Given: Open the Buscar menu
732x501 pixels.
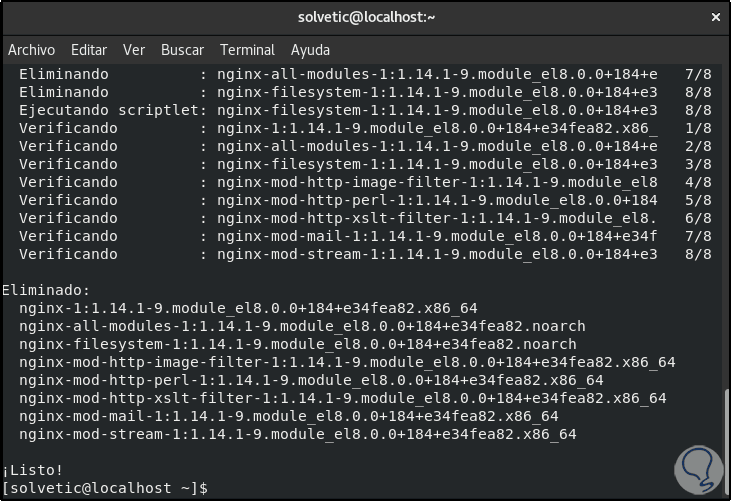Looking at the screenshot, I should (182, 50).
